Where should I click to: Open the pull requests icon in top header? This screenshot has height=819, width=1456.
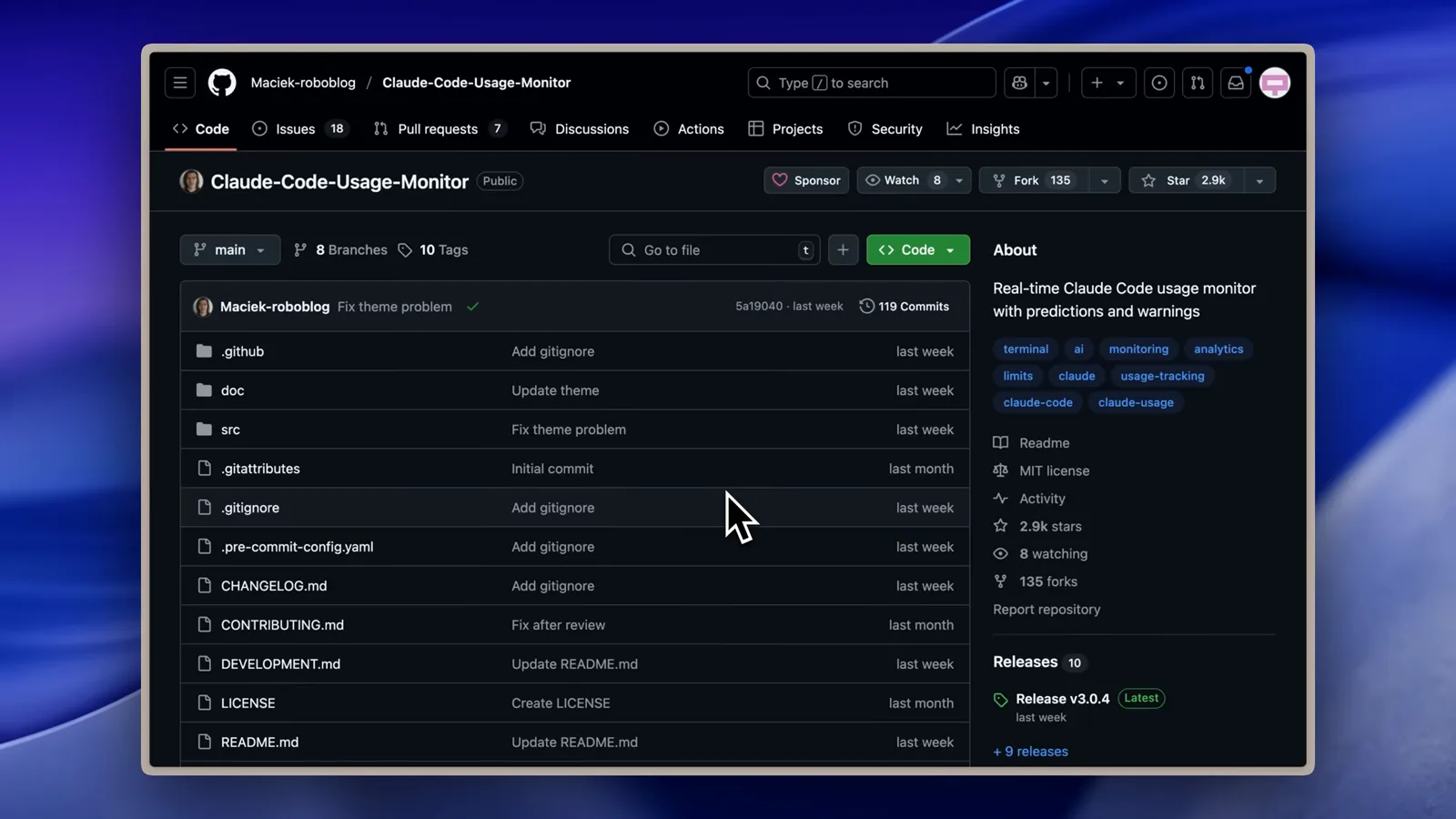point(1198,83)
